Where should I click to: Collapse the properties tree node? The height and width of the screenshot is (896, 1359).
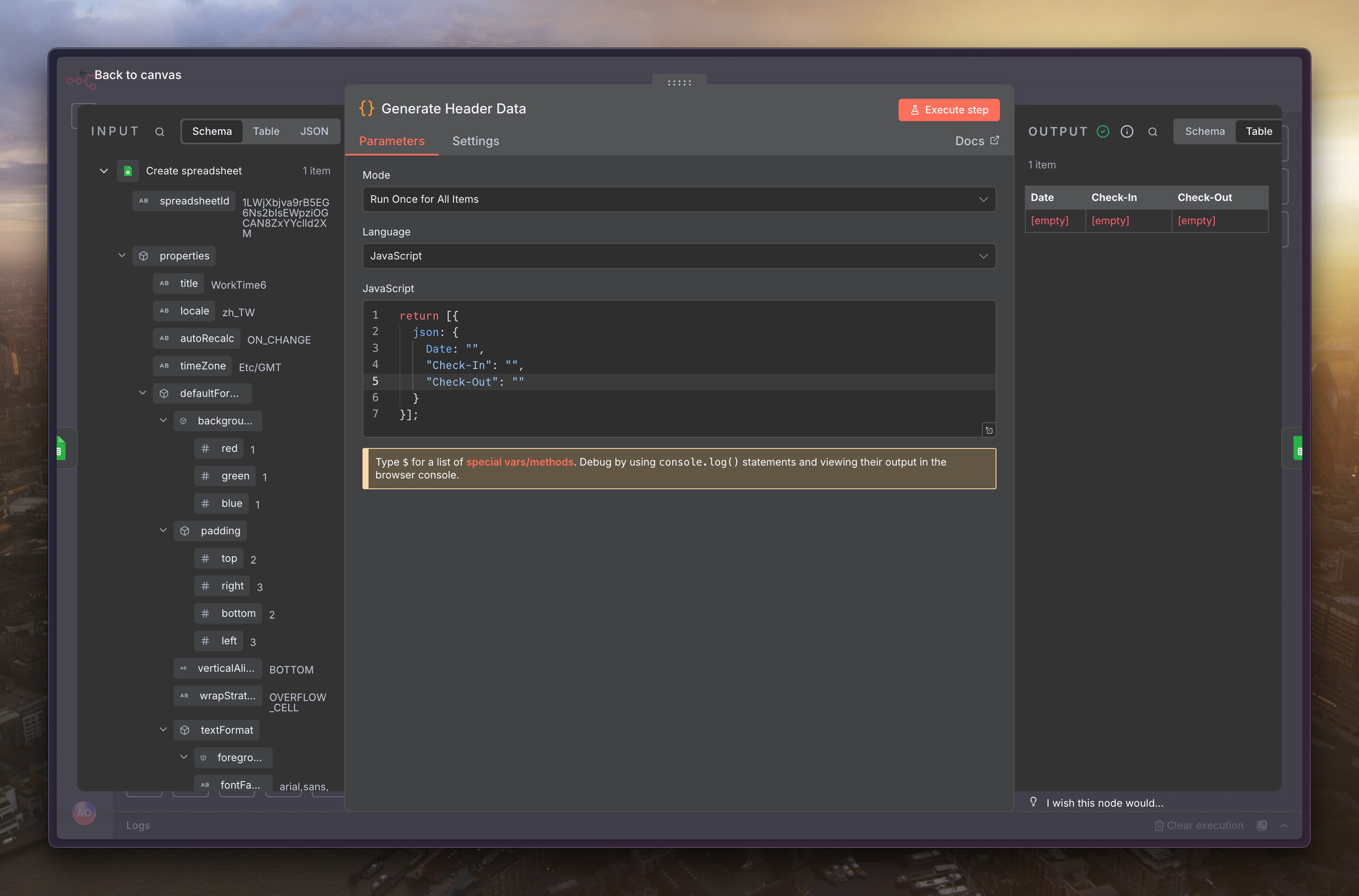122,256
